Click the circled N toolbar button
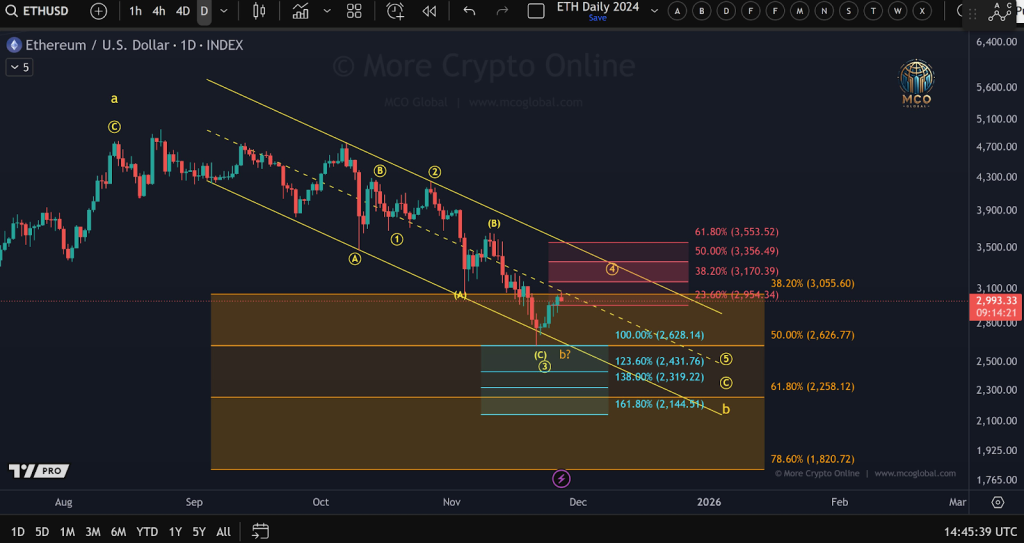Viewport: 1024px width, 543px height. click(824, 10)
